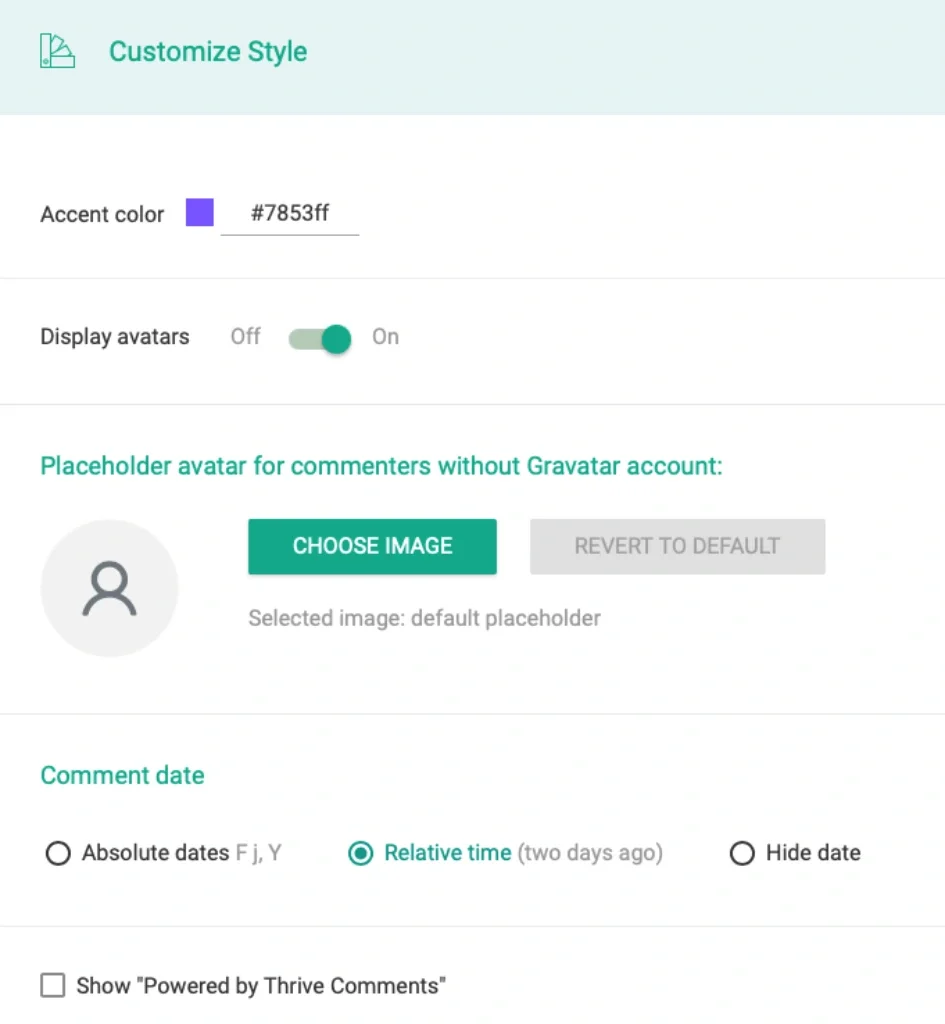Click the "Off" label beside avatars switch
This screenshot has width=945, height=1024.
pos(245,337)
